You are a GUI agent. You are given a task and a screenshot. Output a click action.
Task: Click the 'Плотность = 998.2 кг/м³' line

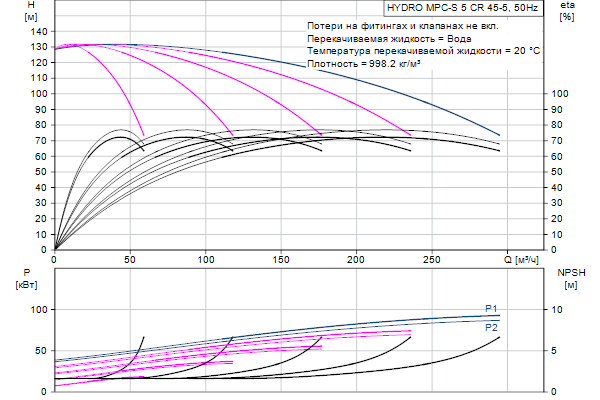point(364,63)
